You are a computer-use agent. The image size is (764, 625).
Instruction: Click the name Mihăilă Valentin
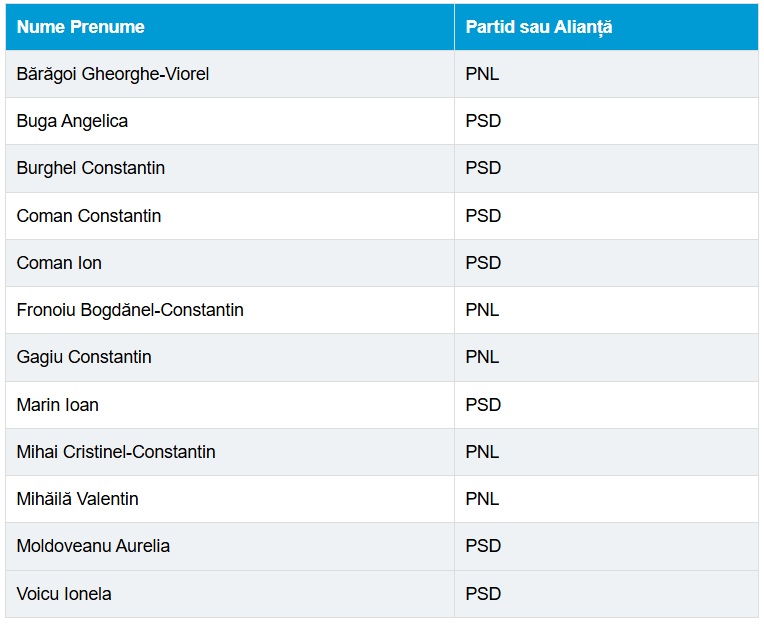click(78, 499)
